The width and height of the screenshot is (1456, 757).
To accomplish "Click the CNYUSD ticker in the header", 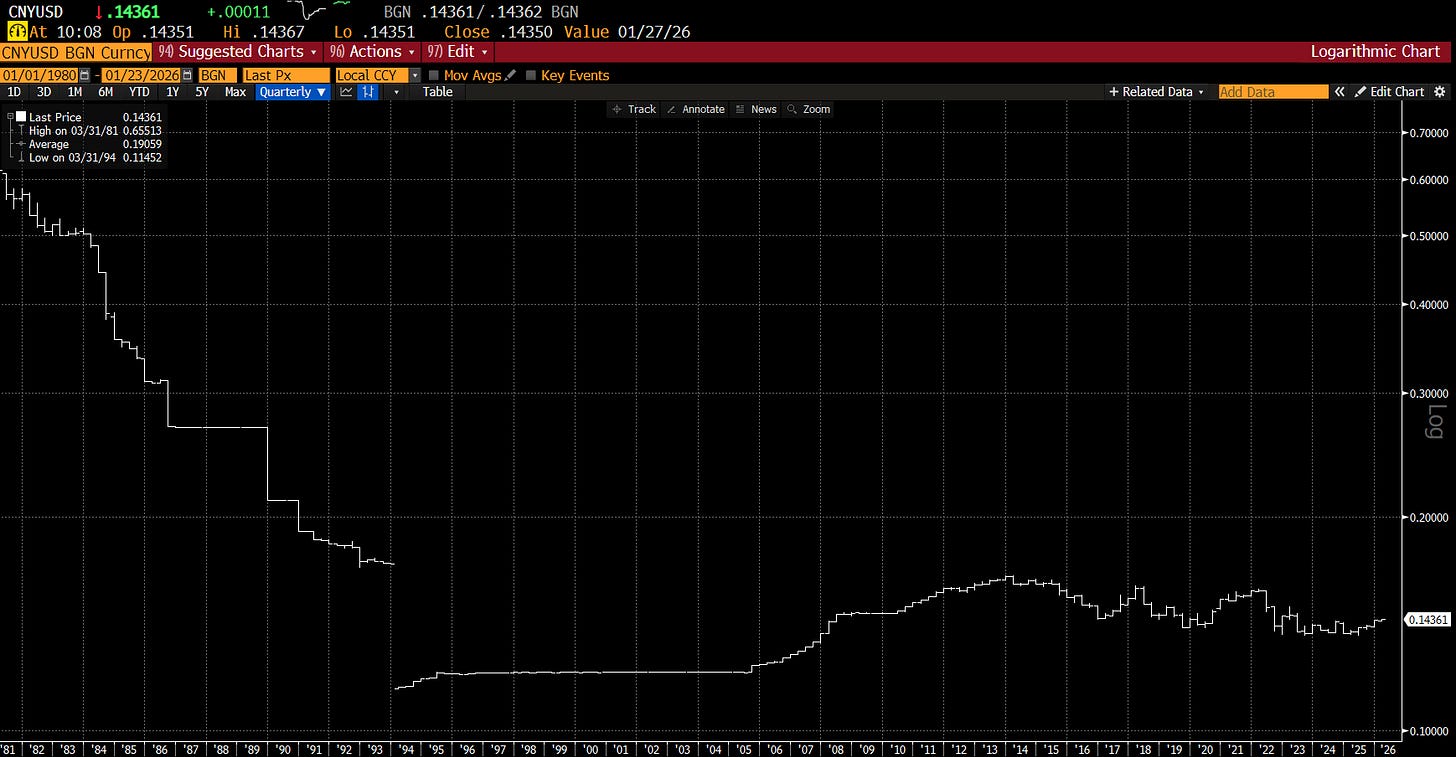I will pos(38,11).
